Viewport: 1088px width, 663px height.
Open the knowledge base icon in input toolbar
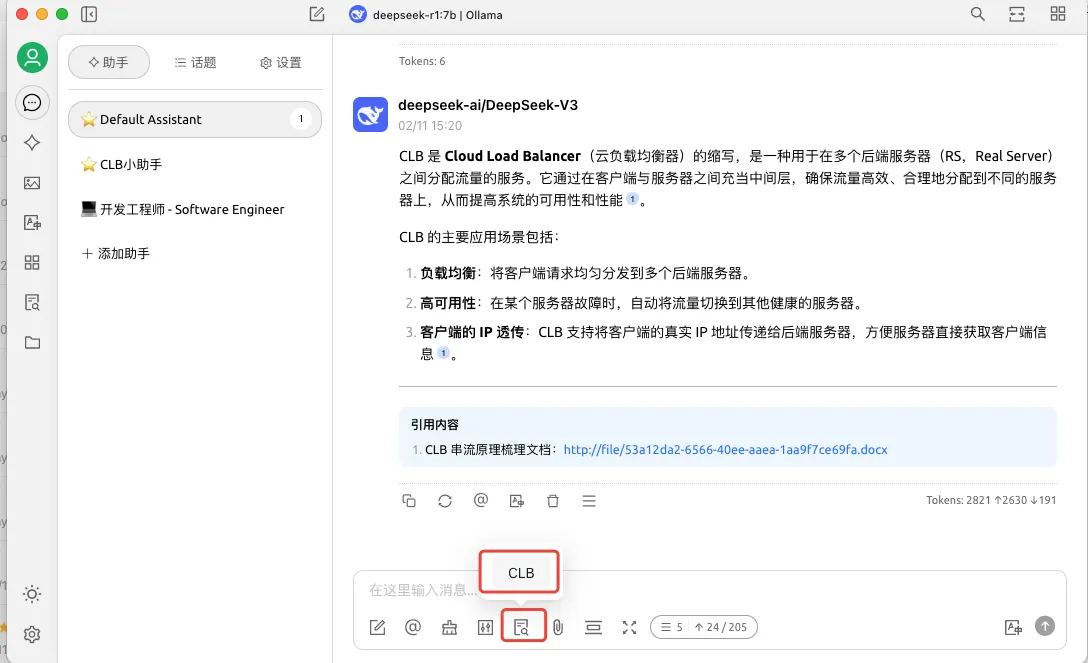point(522,628)
